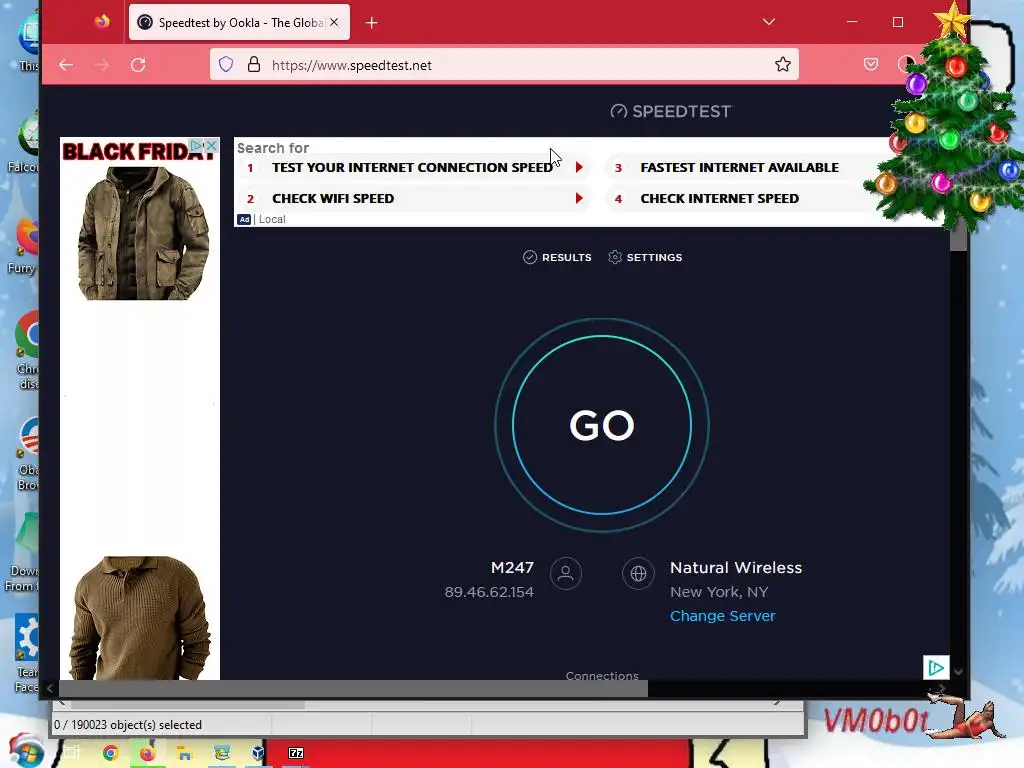Go back using the browser back arrow

coord(66,65)
